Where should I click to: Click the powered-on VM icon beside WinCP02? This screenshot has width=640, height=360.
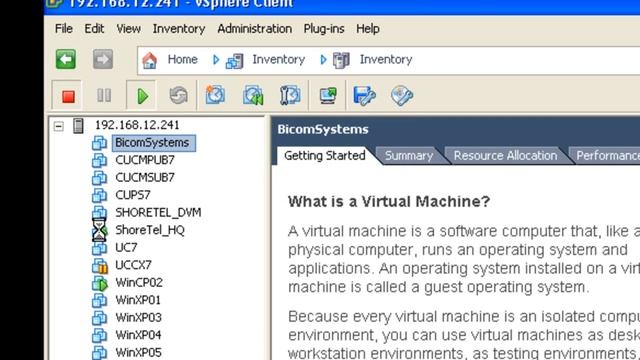pos(100,283)
